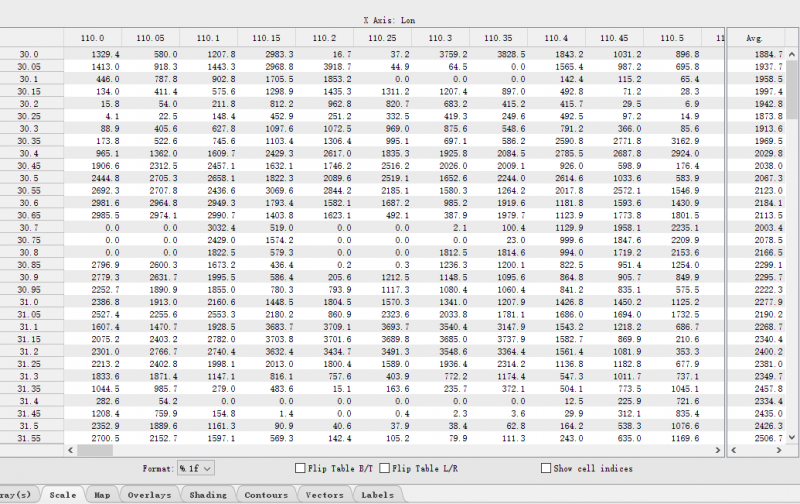800x504 pixels.
Task: Go to the Contours tab
Action: click(x=266, y=494)
